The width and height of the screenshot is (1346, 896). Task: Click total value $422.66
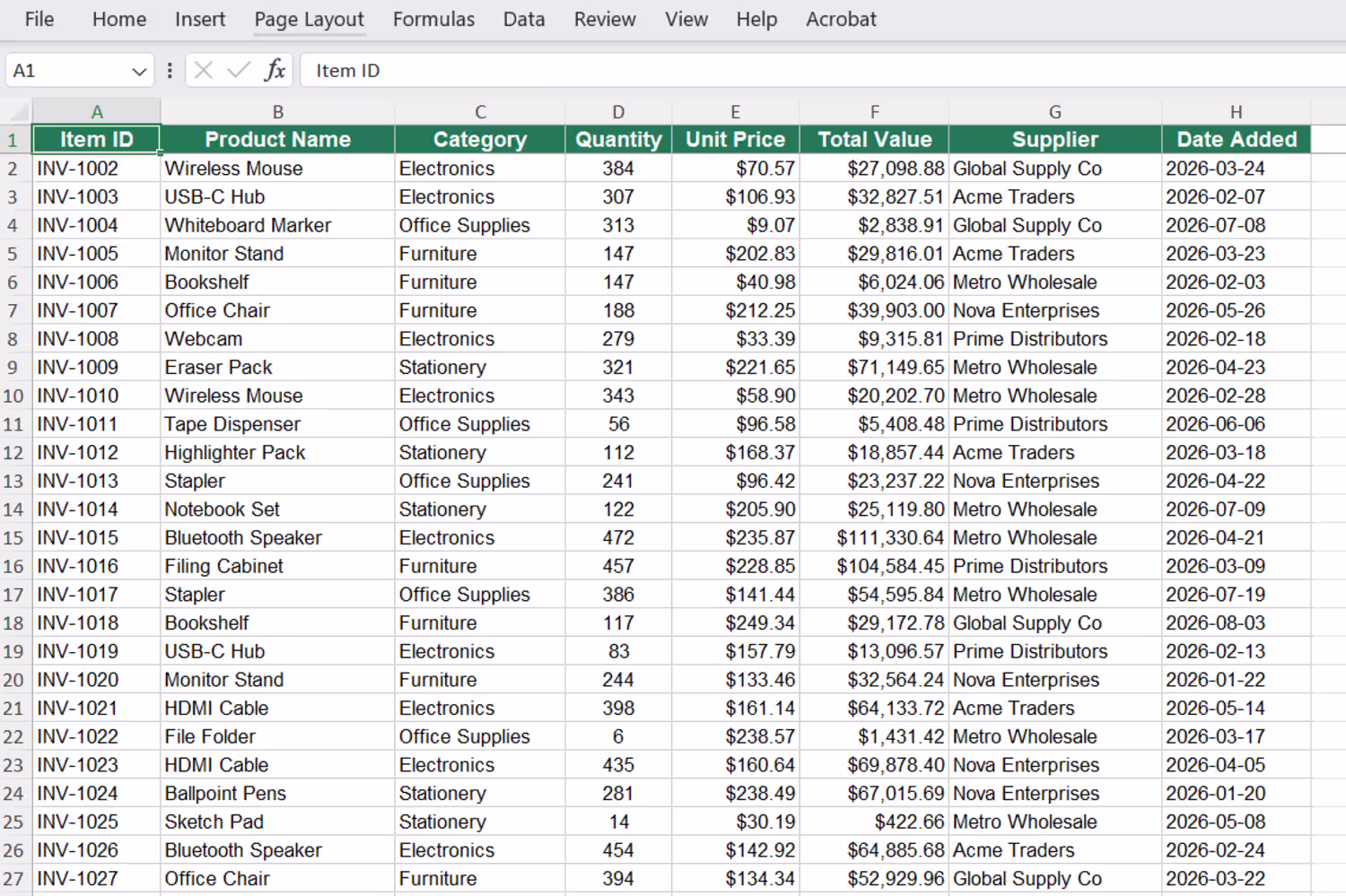tap(874, 822)
